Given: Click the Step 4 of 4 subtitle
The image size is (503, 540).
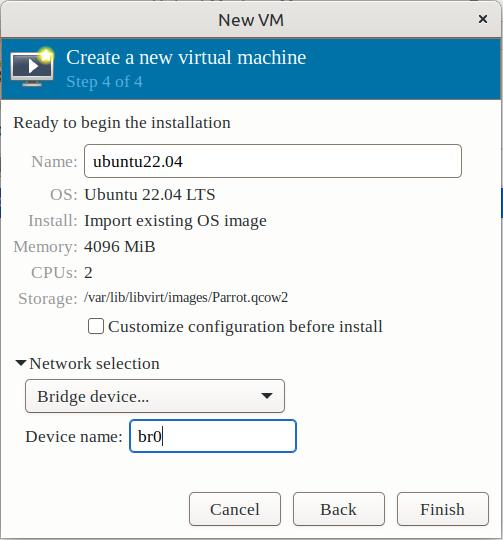Looking at the screenshot, I should point(104,82).
